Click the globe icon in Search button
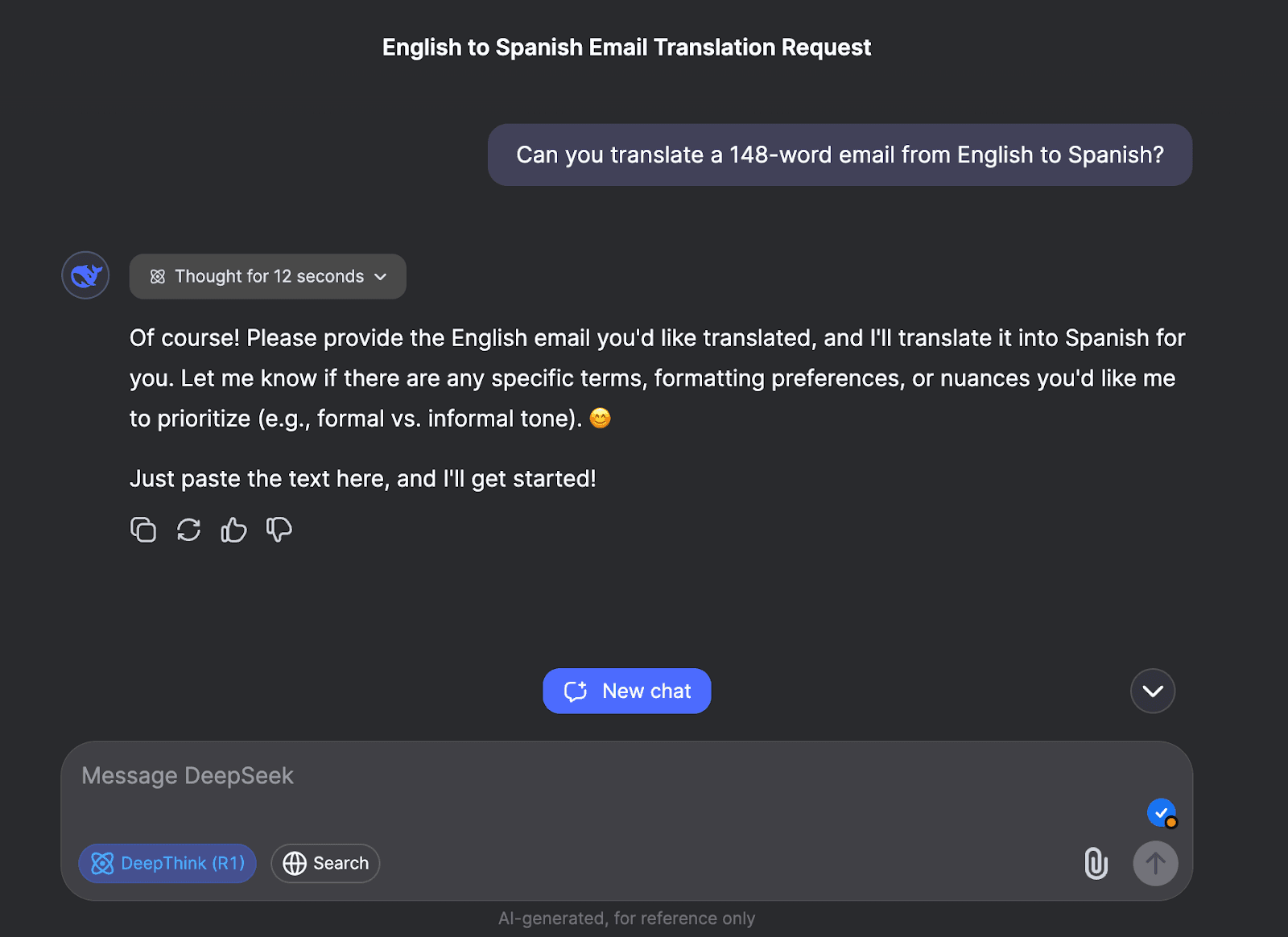The width and height of the screenshot is (1288, 937). click(295, 863)
